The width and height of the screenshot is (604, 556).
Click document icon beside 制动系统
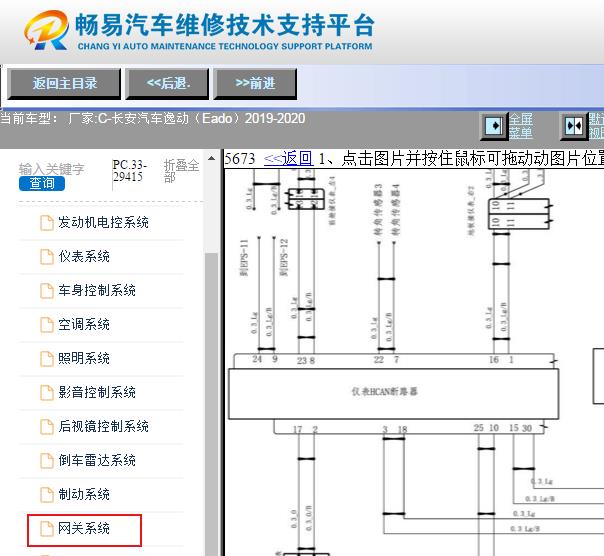point(47,494)
